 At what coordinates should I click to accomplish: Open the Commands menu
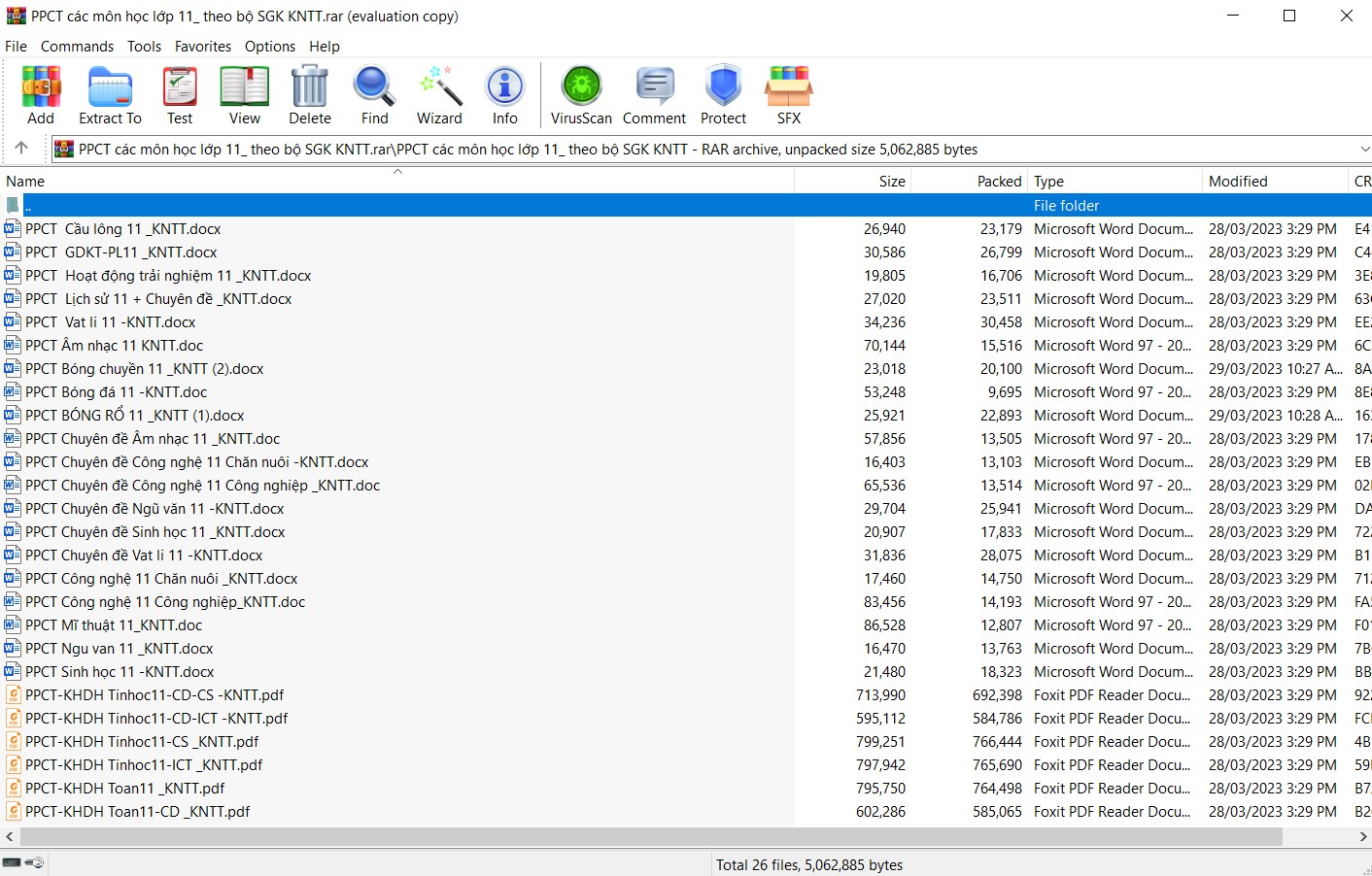point(77,47)
